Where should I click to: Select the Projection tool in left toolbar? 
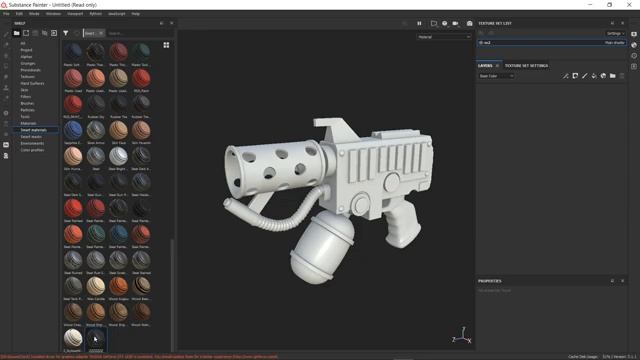click(x=6, y=56)
